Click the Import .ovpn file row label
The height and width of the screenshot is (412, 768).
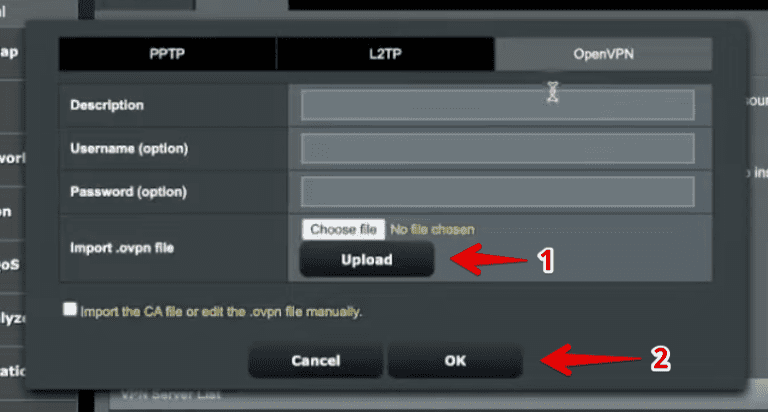(x=122, y=248)
